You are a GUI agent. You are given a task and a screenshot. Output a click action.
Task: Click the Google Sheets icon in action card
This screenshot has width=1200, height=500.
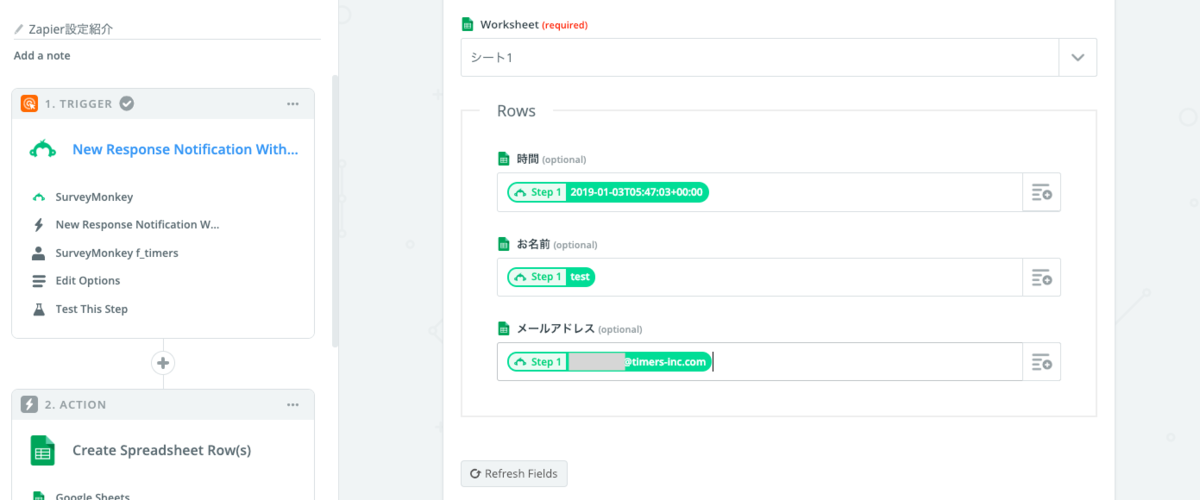click(x=42, y=451)
